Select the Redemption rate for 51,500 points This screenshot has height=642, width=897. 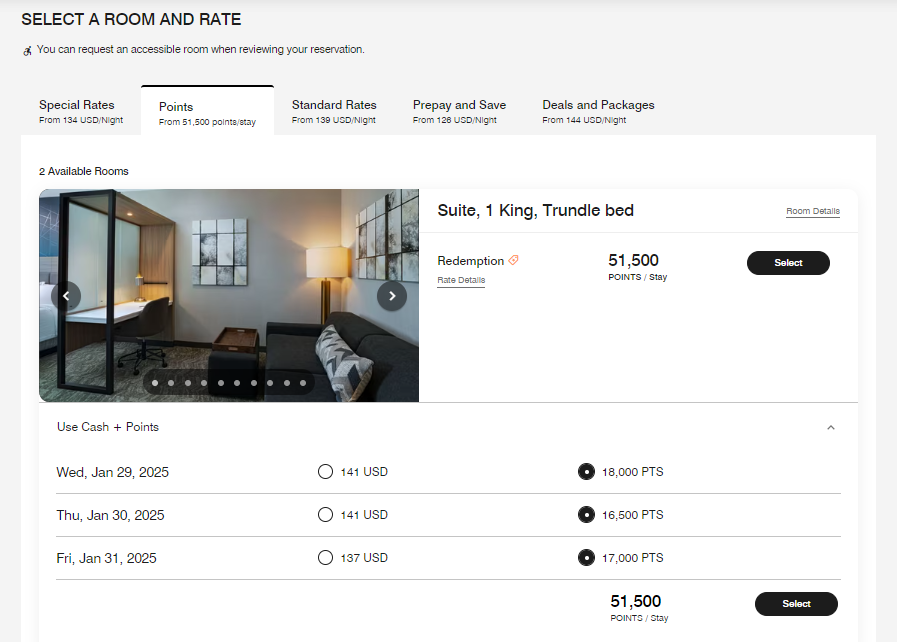coord(788,263)
